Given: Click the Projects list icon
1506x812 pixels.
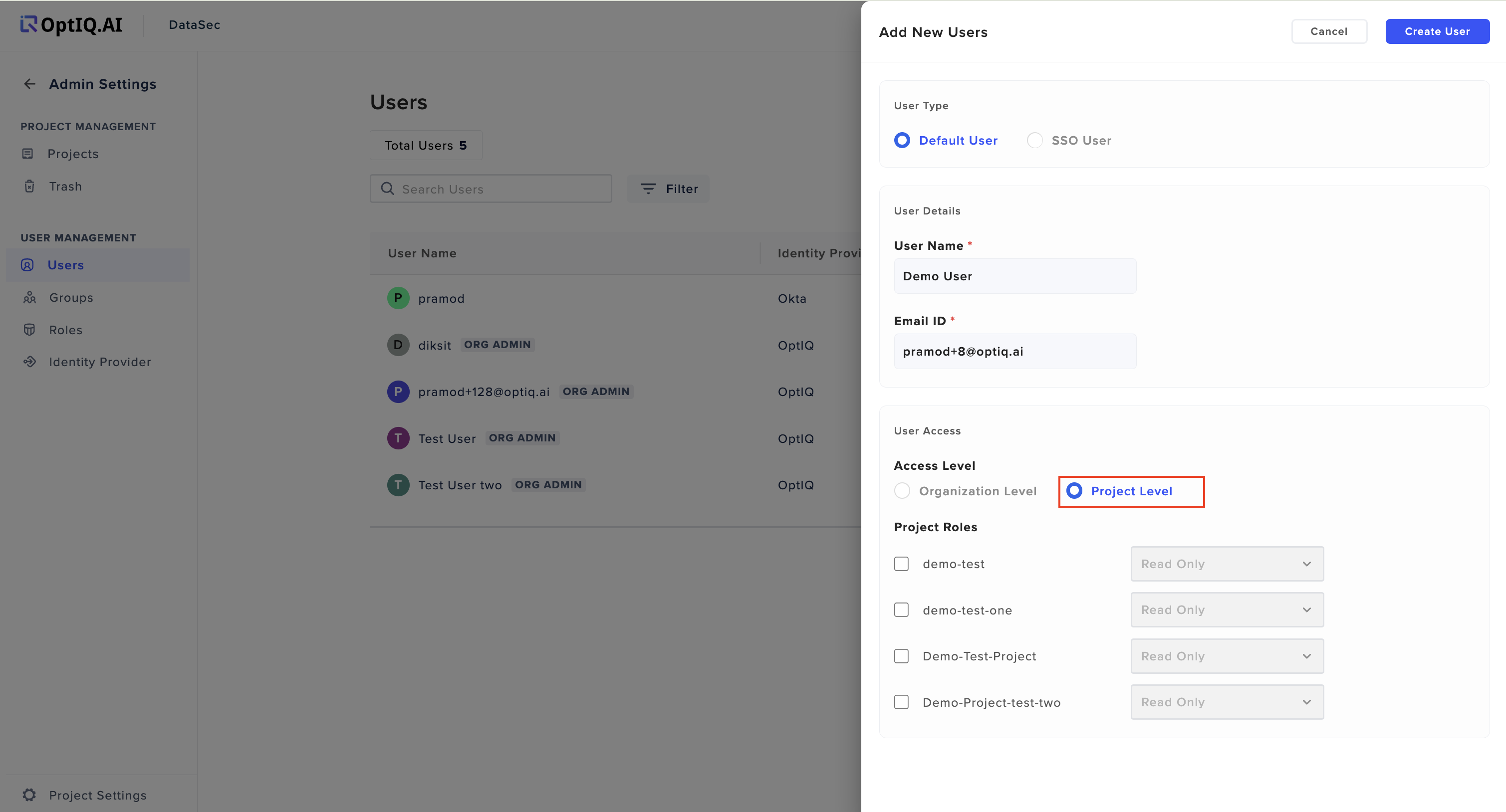Looking at the screenshot, I should coord(27,154).
